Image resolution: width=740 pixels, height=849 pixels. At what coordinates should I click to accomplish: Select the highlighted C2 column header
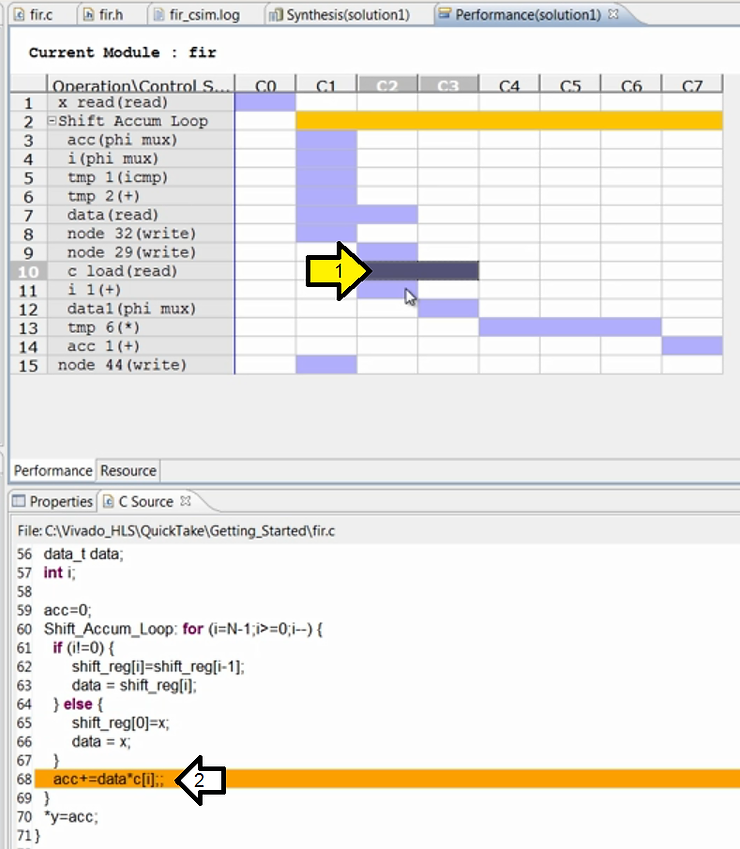[x=387, y=84]
